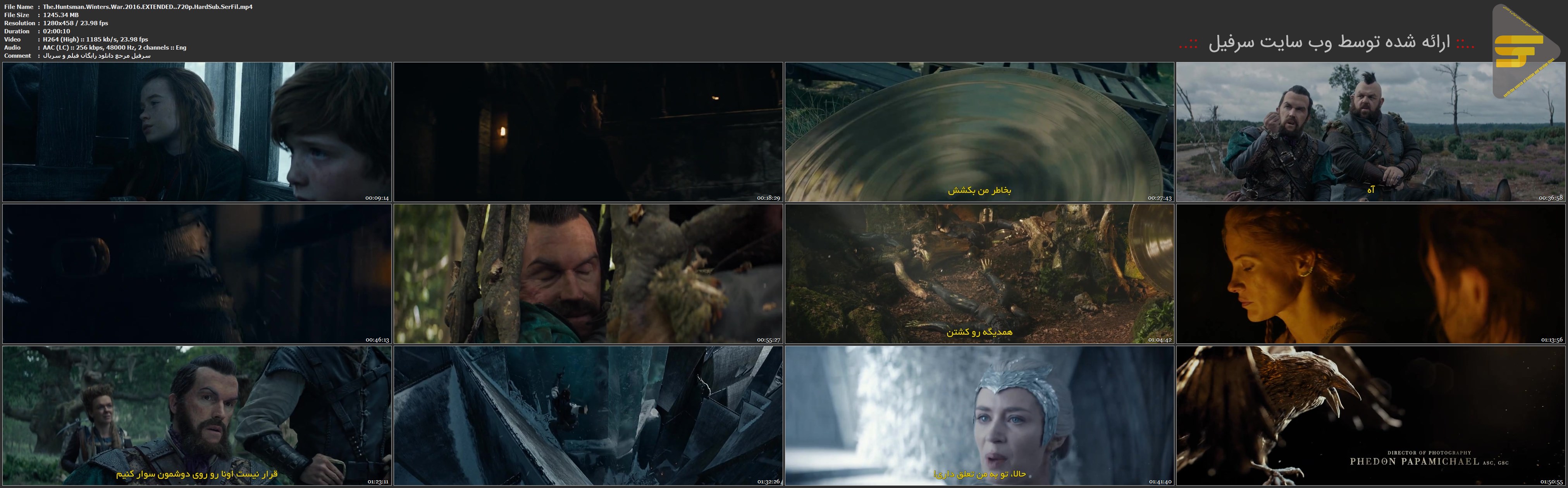Screen dimensions: 1568x488
Task: Click the two dwarves thumbnail at 00:36:58
Action: click(1371, 132)
